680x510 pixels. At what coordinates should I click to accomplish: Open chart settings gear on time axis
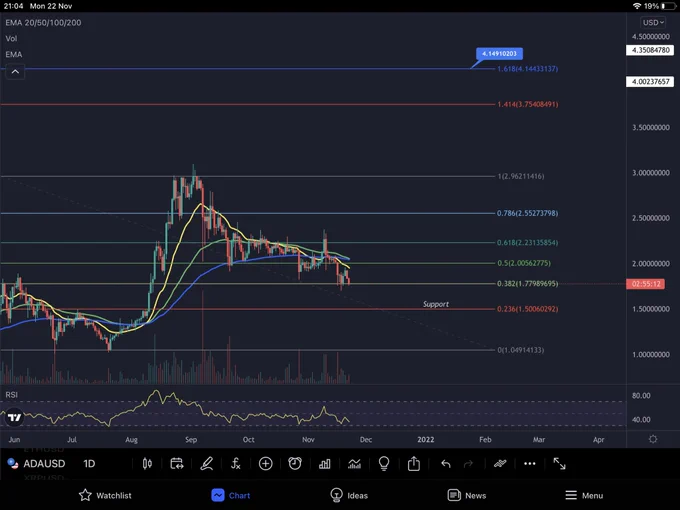[653, 439]
